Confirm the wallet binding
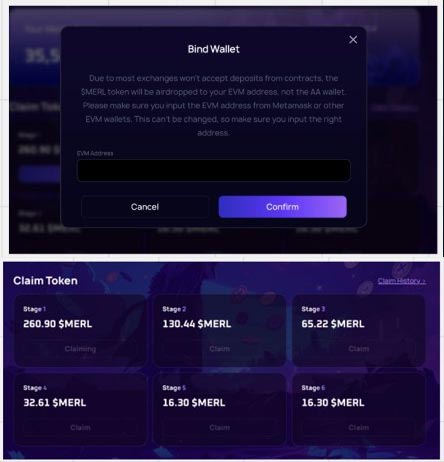 tap(282, 207)
